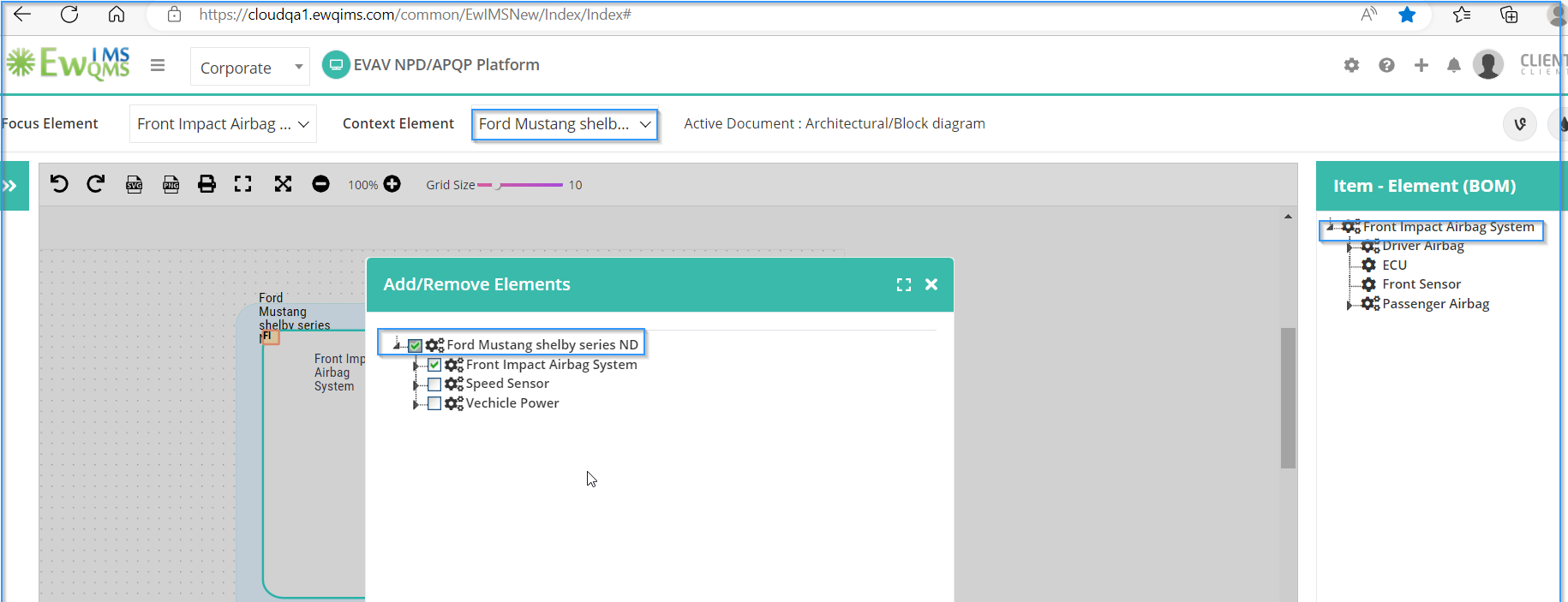Click the EwQIMS logo

tap(69, 63)
